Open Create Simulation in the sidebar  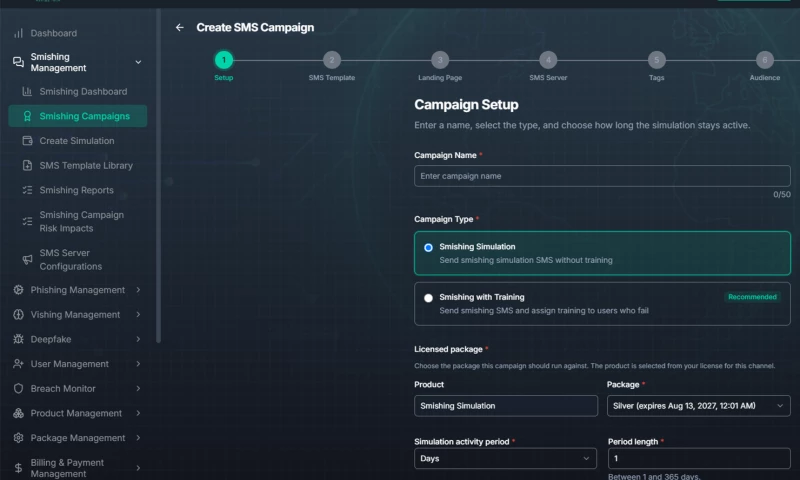click(x=78, y=141)
